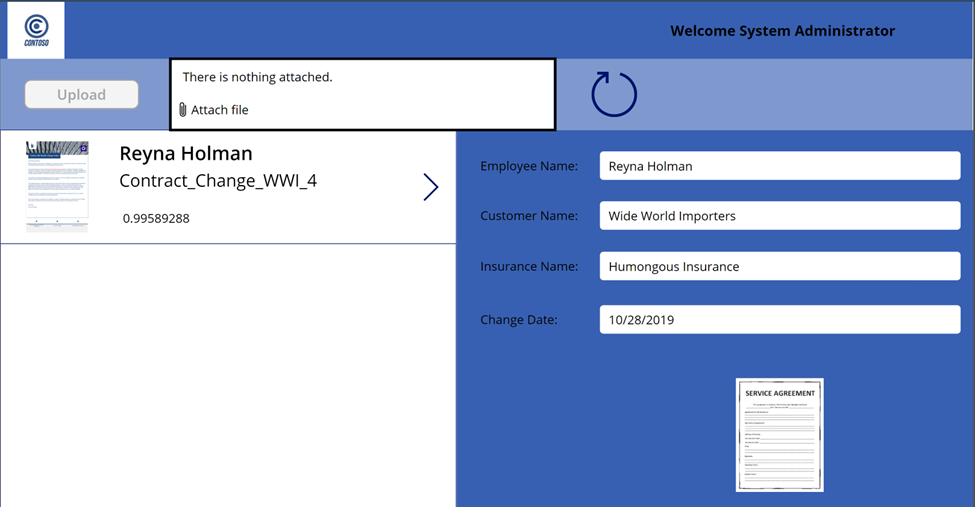Image resolution: width=975 pixels, height=507 pixels.
Task: Click the Employee Name label
Action: [529, 166]
